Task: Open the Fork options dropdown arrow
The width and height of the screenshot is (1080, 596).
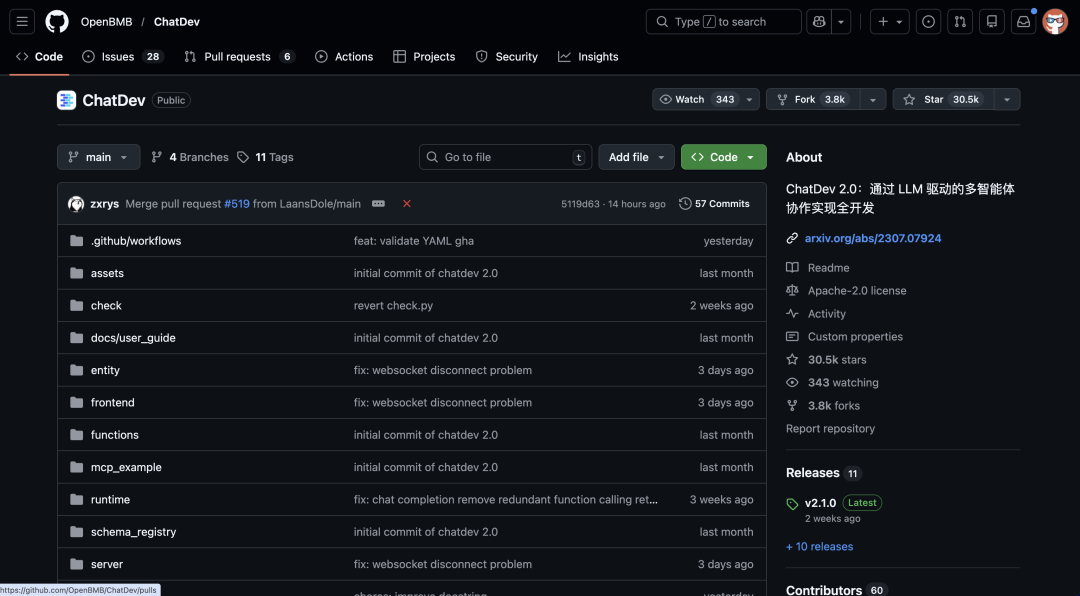Action: (873, 99)
